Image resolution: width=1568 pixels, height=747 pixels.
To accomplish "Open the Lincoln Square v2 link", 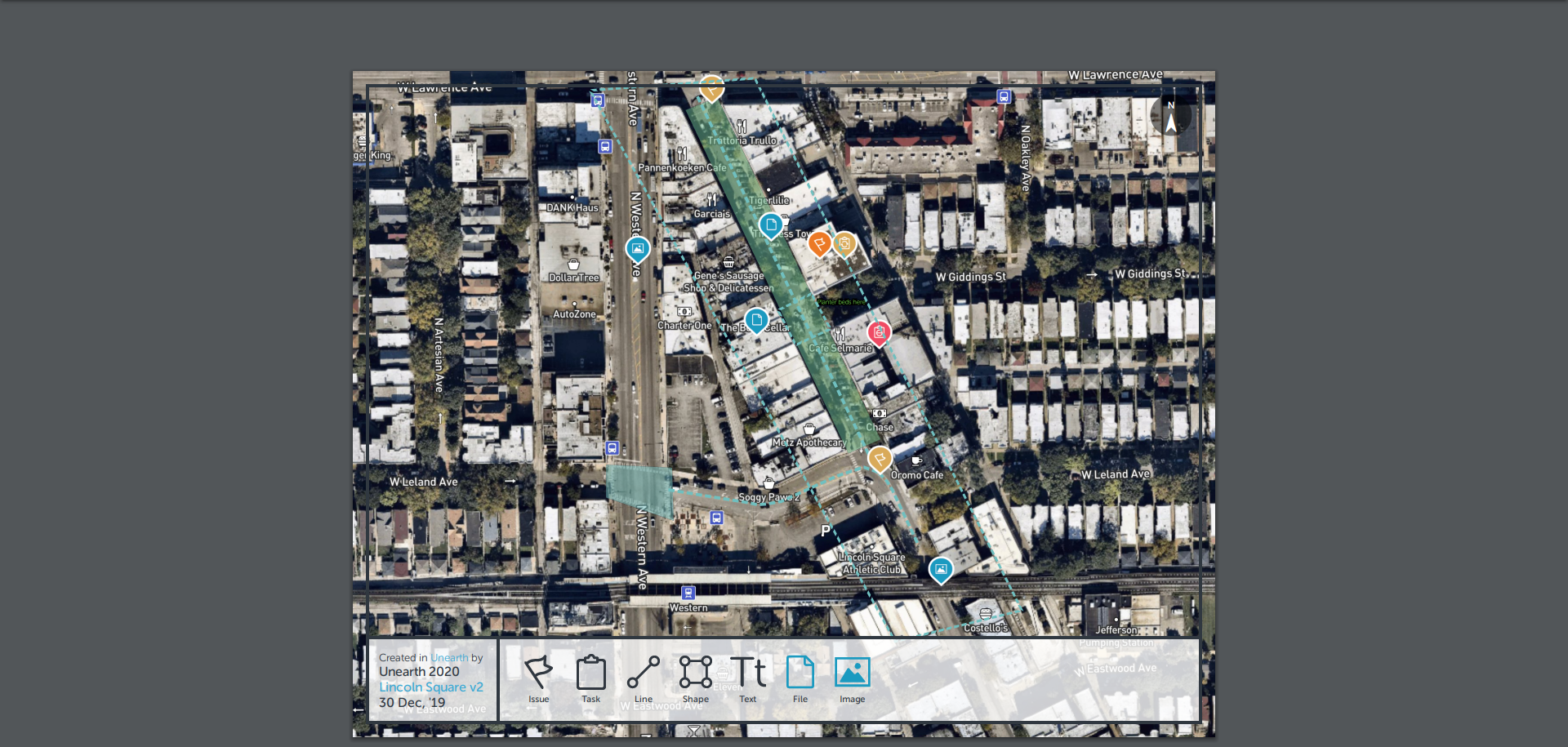I will pos(431,687).
